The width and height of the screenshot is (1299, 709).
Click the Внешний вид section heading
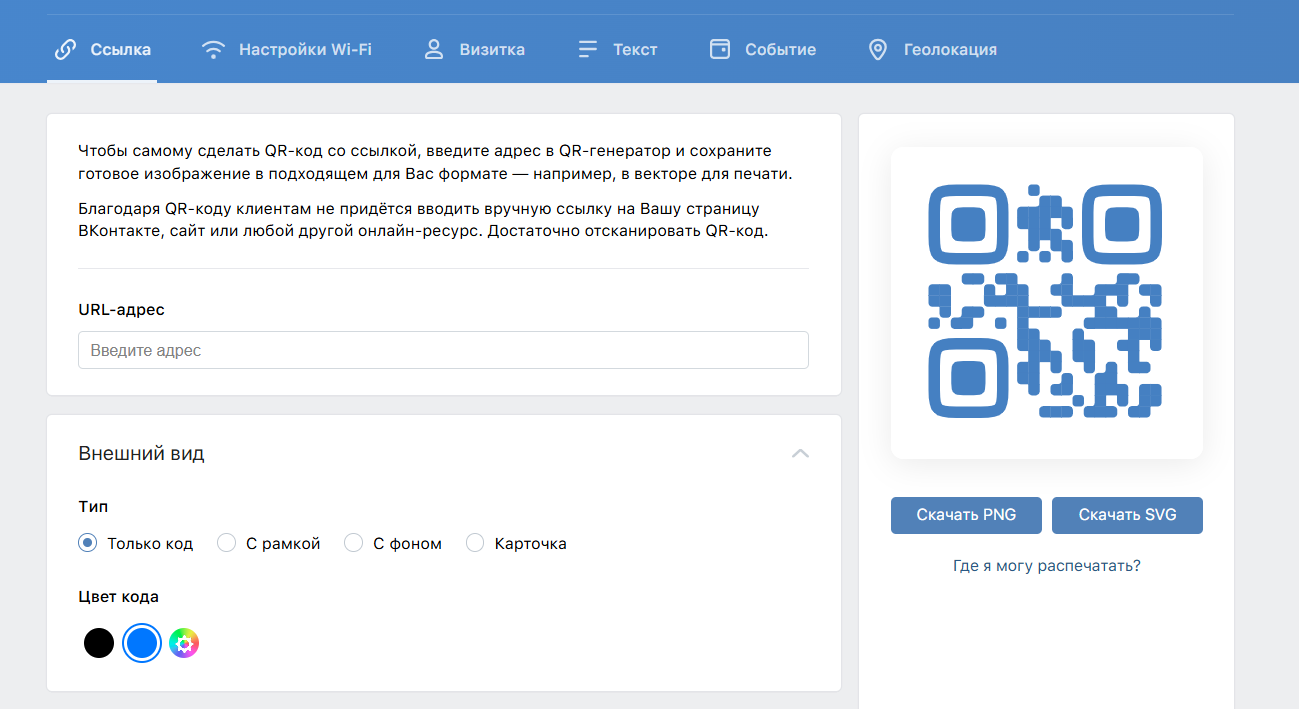pos(141,453)
